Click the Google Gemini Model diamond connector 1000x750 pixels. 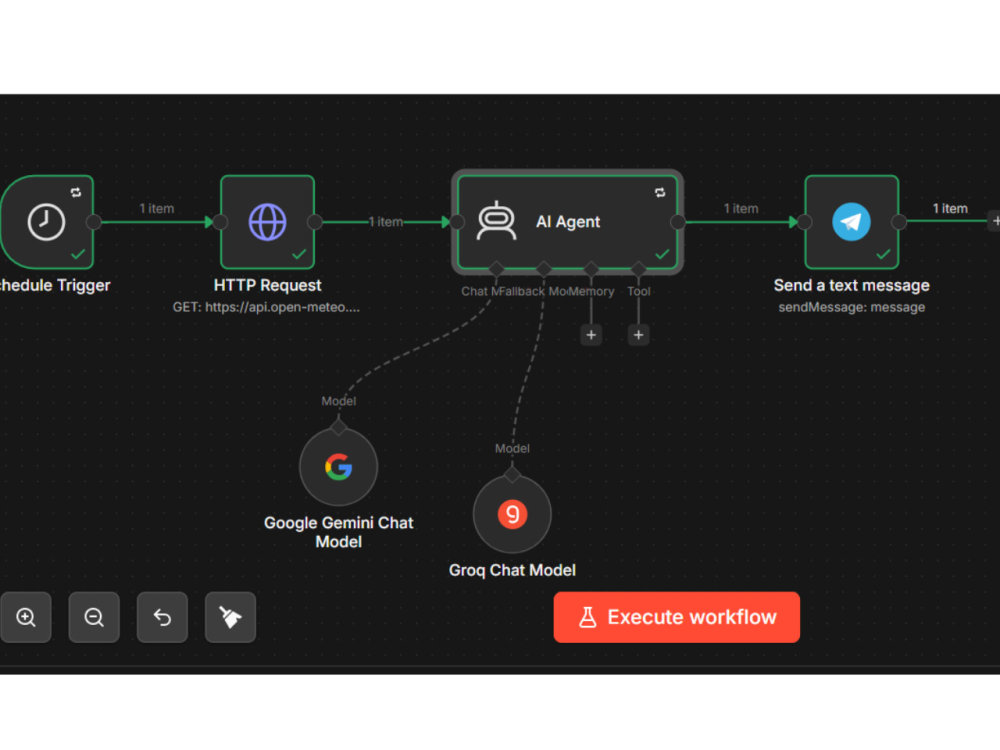[339, 426]
